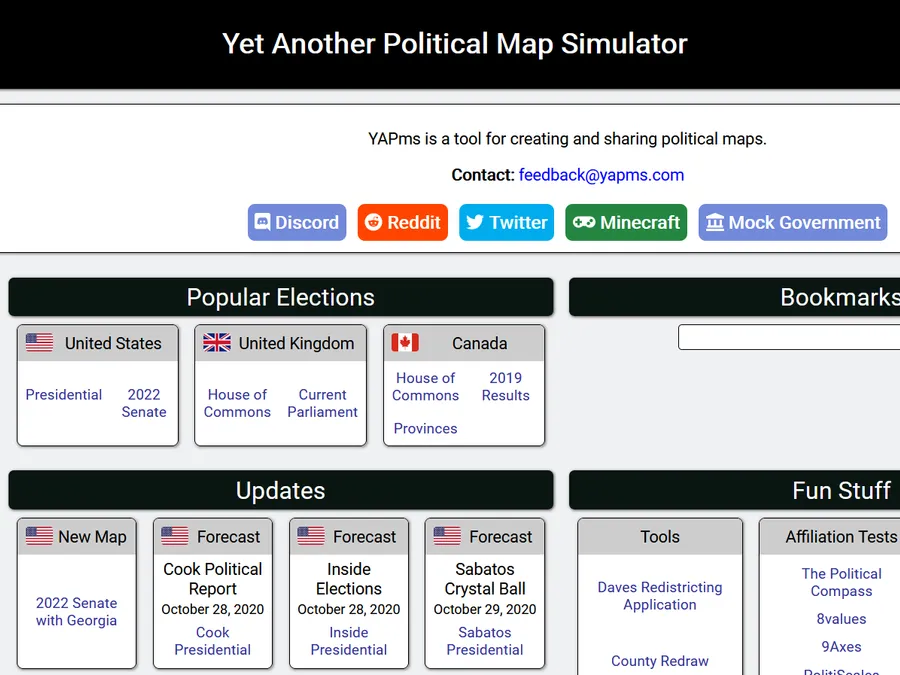This screenshot has width=900, height=675.
Task: Click the Affiliation Tests card heading
Action: pos(841,537)
